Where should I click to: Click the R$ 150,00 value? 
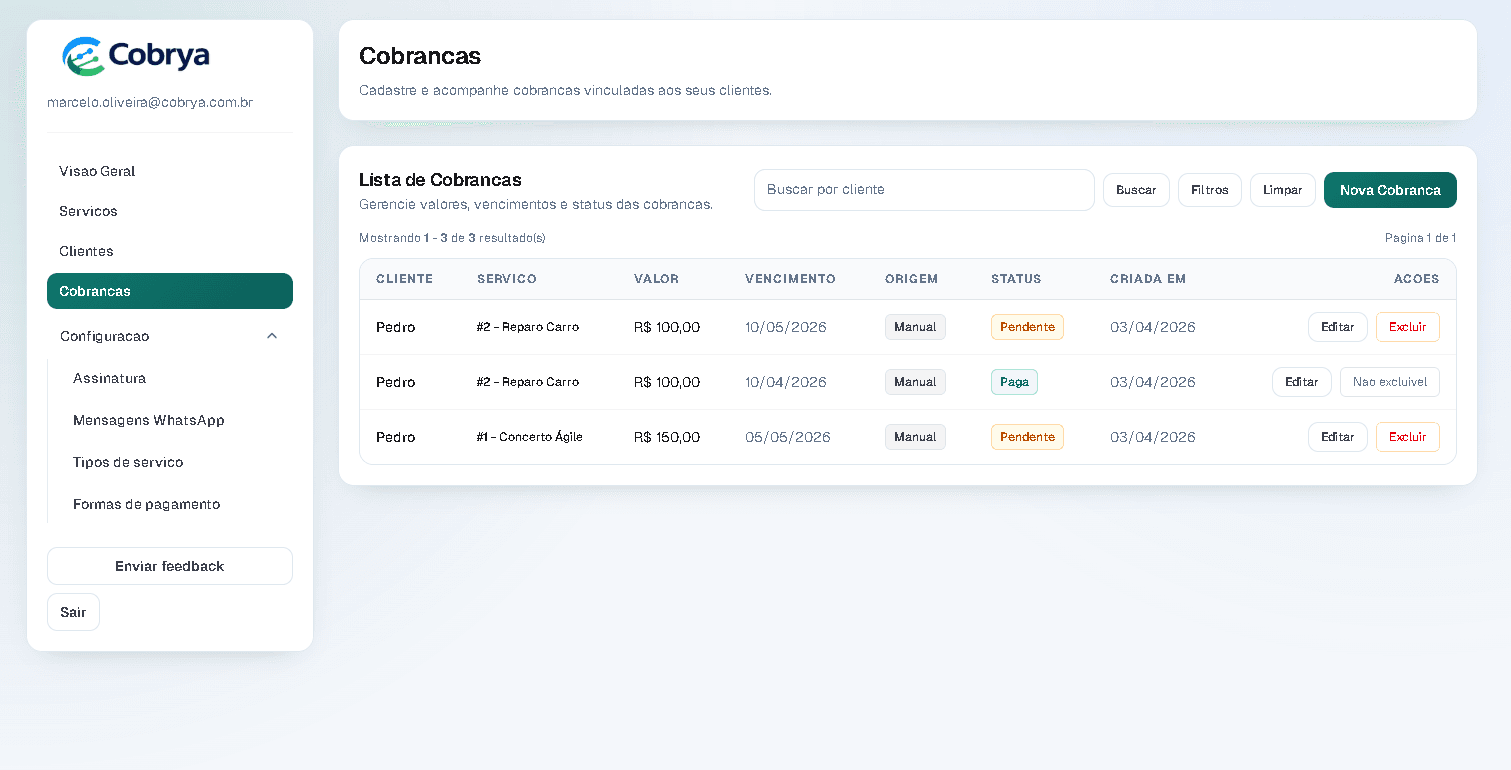point(667,437)
